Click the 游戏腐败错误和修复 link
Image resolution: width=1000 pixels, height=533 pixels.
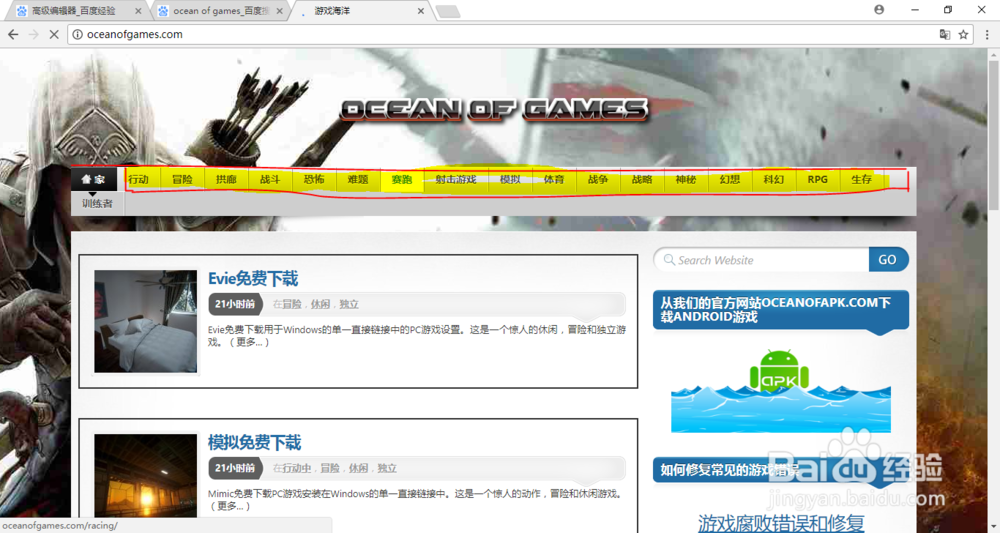tap(781, 524)
